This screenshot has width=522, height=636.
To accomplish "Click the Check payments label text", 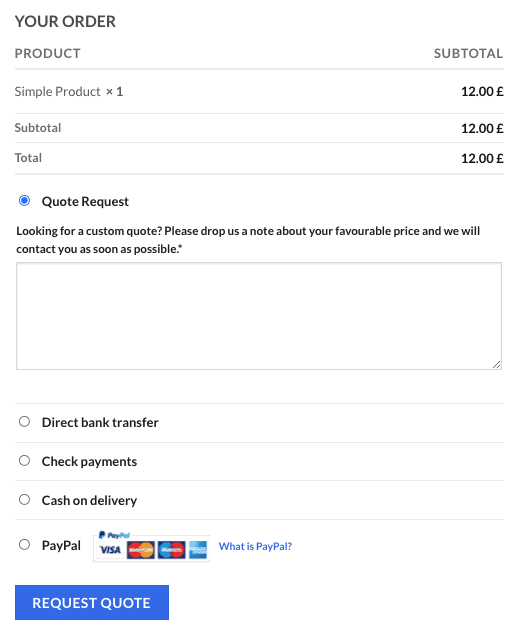I will (89, 462).
